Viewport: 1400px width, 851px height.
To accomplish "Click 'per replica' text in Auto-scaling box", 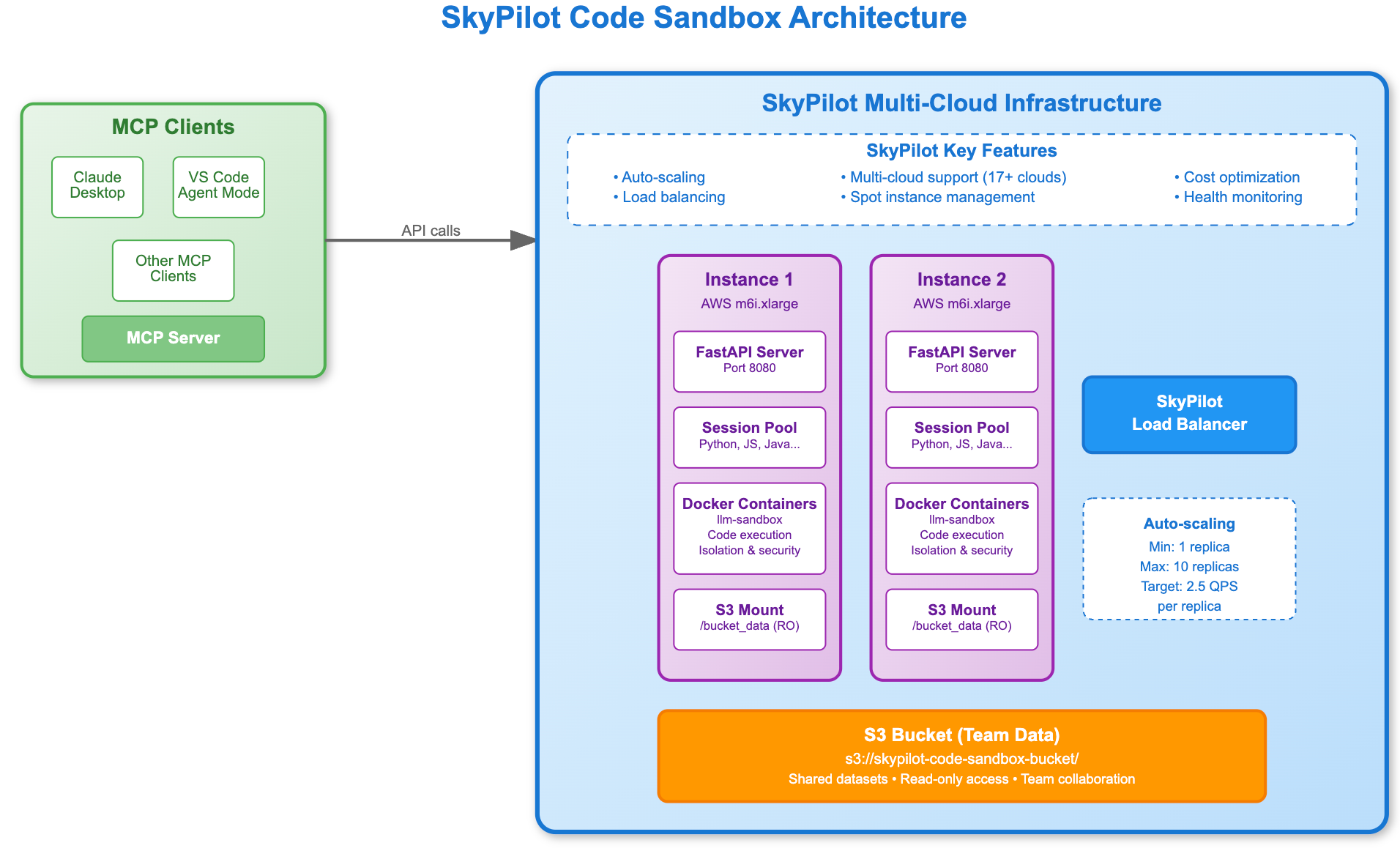I will [x=1189, y=606].
